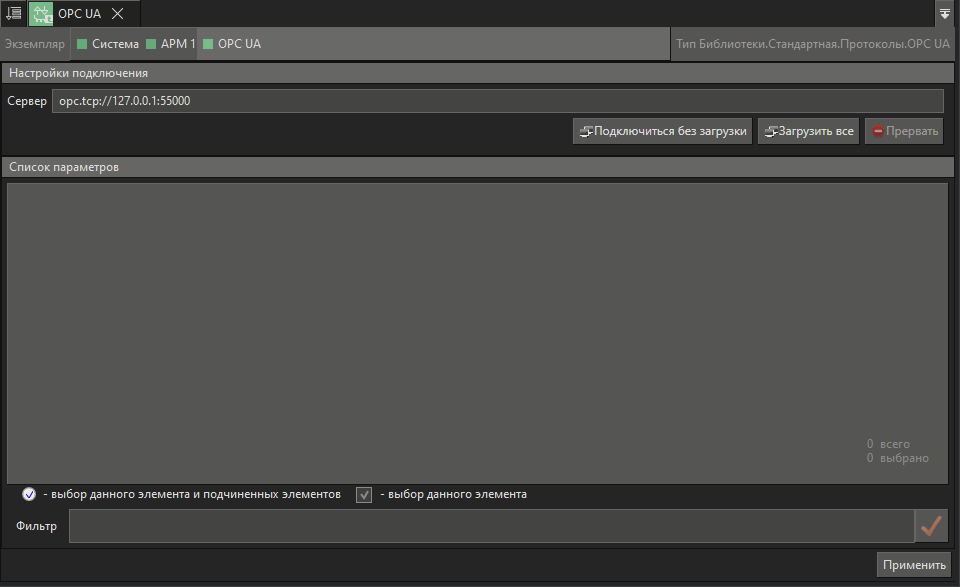Screen dimensions: 960x587
Task: Click the panel list icon left of the tab
Action: click(13, 13)
